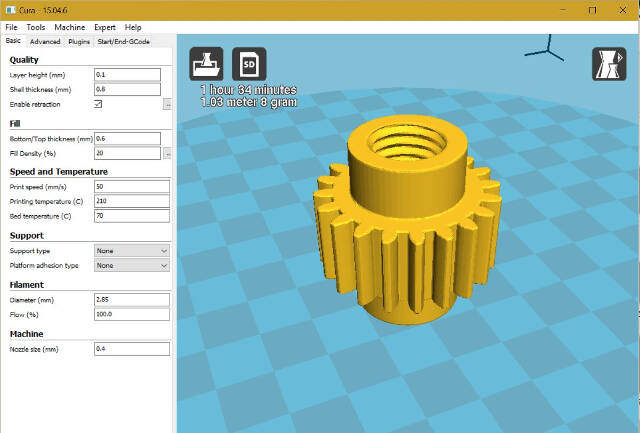Image resolution: width=640 pixels, height=433 pixels.
Task: Open Fill Density settings ellipsis button
Action: (x=167, y=153)
